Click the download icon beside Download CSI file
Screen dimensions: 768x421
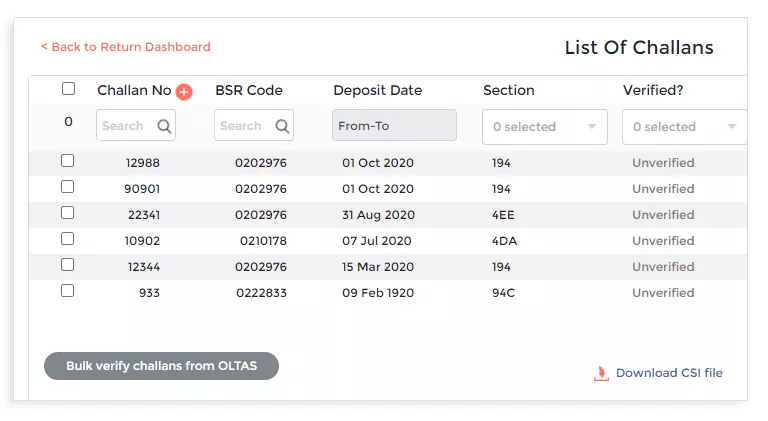click(x=601, y=373)
